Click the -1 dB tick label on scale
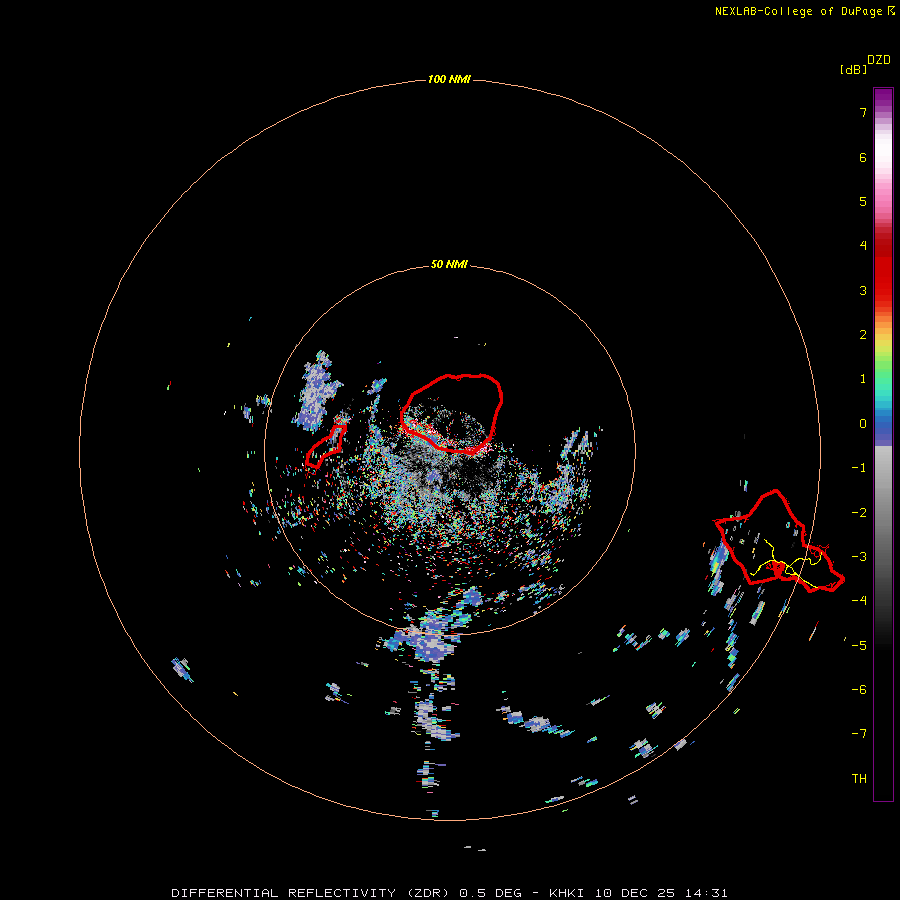 pyautogui.click(x=859, y=468)
